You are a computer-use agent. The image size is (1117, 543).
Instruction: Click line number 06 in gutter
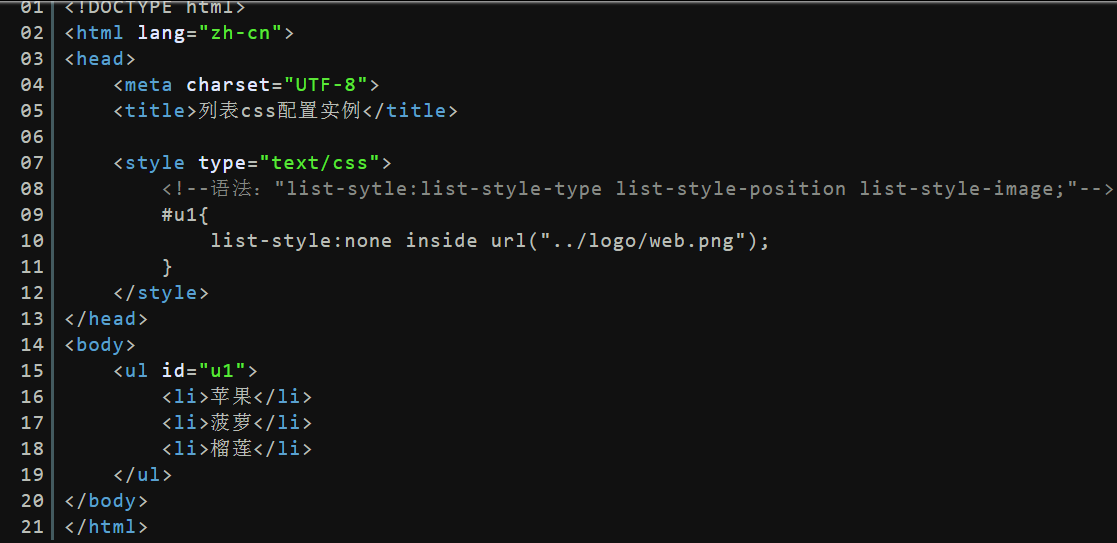coord(32,136)
